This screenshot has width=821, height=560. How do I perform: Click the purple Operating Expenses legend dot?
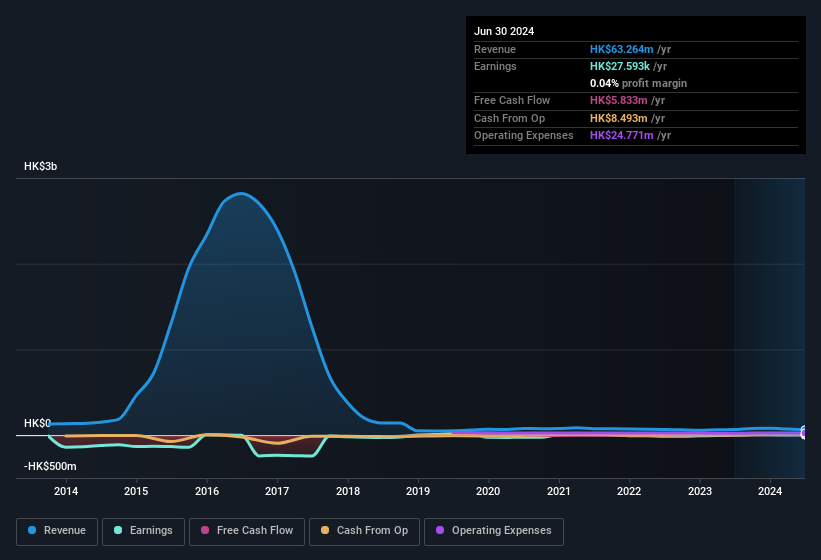[440, 531]
